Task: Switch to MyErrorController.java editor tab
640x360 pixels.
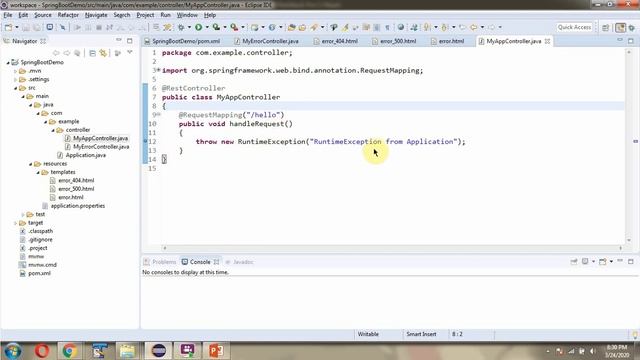Action: pos(270,41)
